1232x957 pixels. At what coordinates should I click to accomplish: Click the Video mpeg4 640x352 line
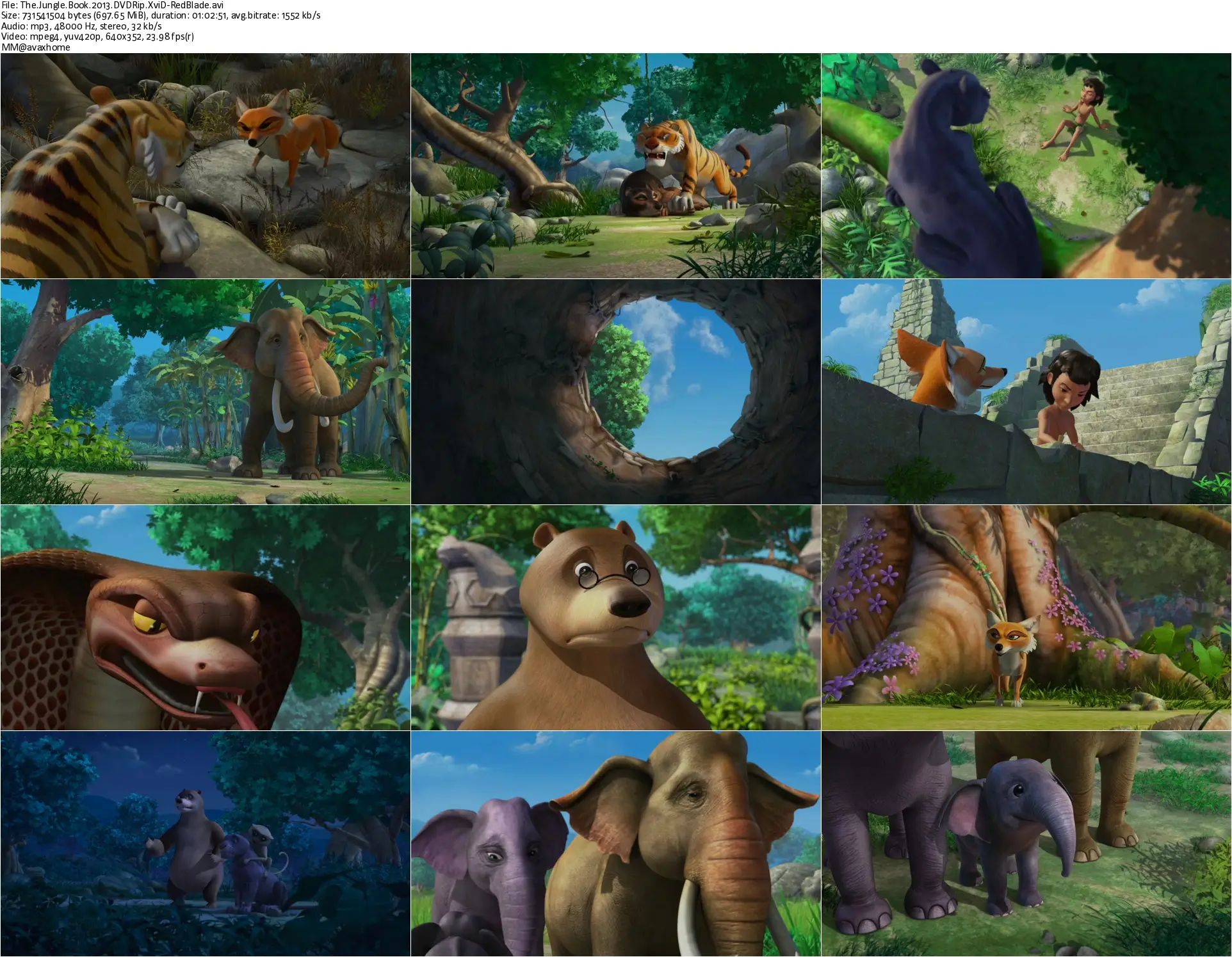(98, 36)
